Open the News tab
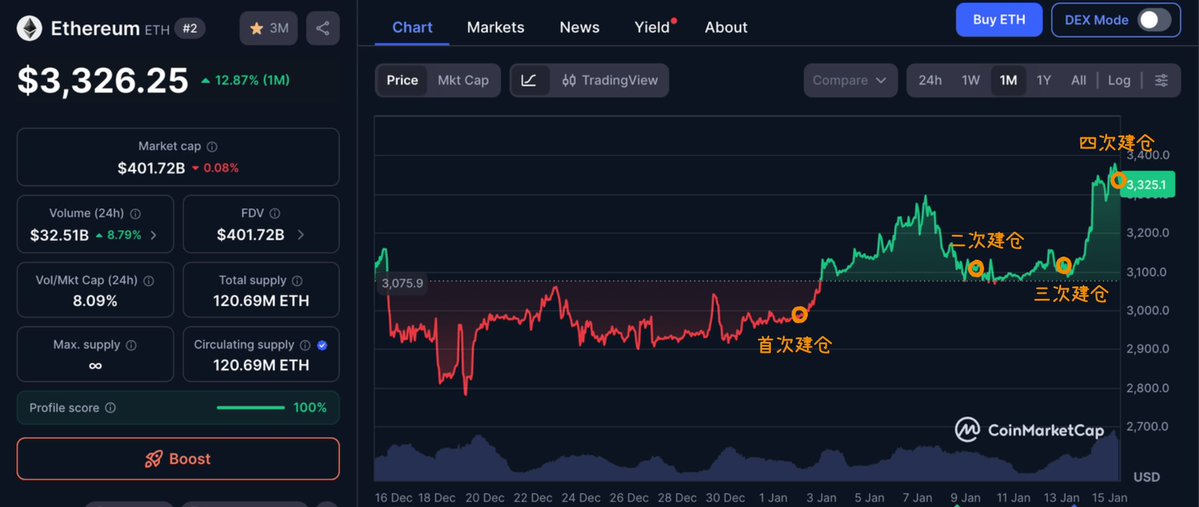This screenshot has height=507, width=1199. (x=580, y=28)
